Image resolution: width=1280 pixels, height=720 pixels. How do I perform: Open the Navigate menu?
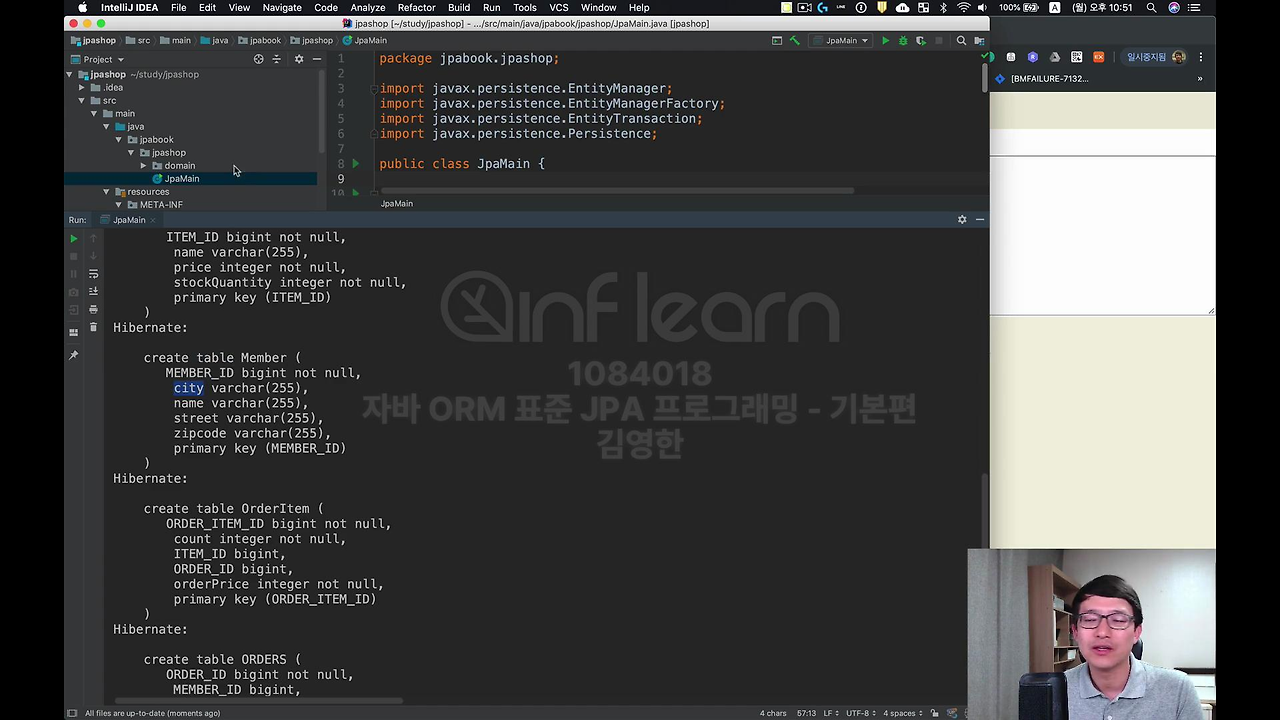[282, 7]
